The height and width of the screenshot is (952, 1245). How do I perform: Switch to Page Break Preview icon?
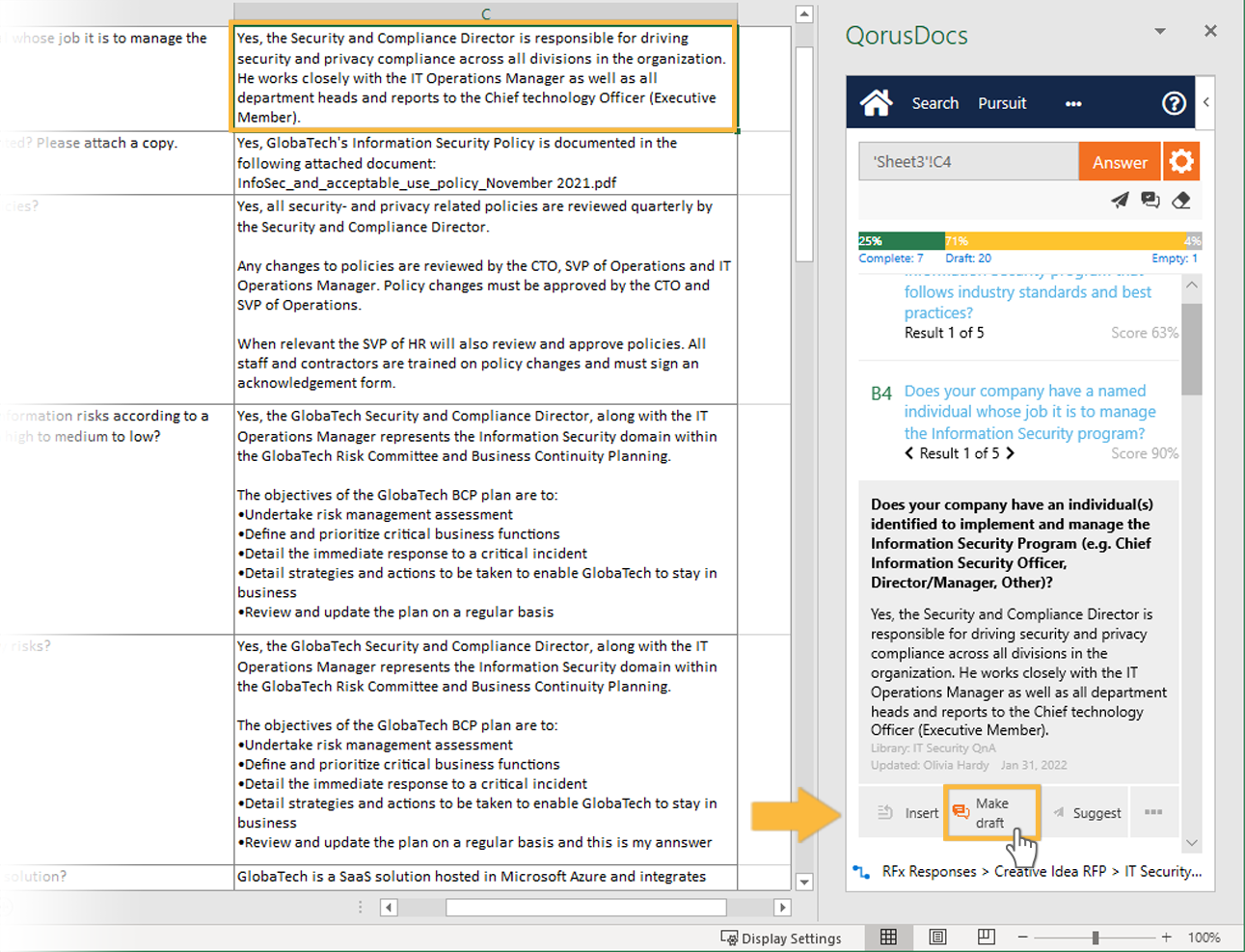point(986,937)
